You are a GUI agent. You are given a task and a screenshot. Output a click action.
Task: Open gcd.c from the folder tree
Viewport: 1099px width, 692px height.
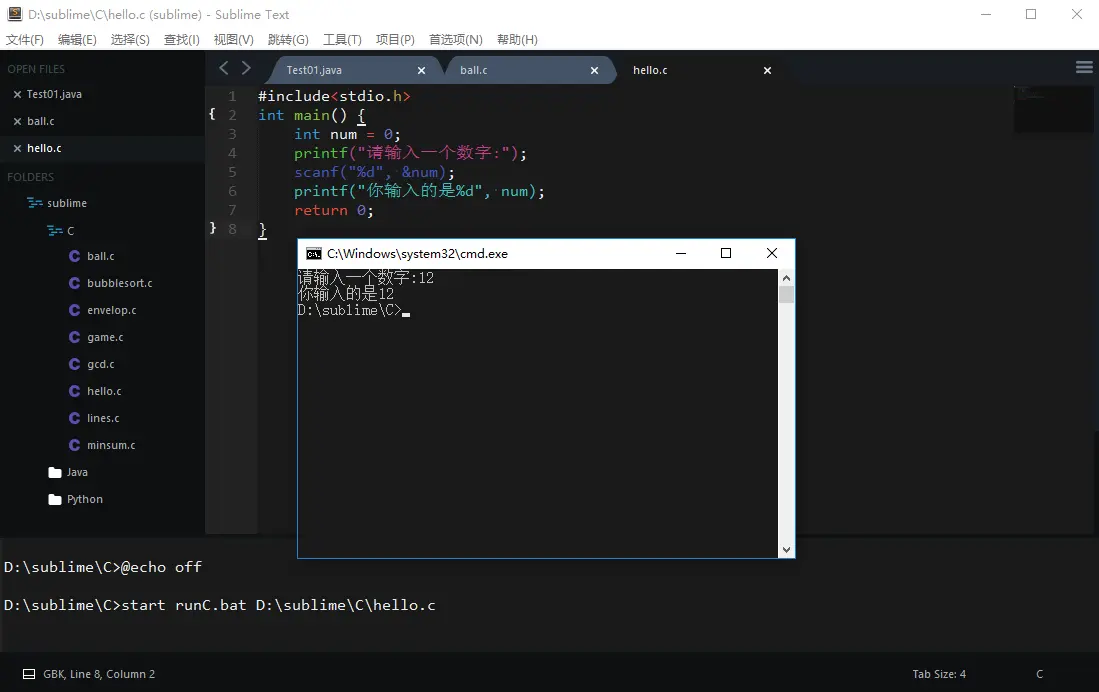[101, 365]
